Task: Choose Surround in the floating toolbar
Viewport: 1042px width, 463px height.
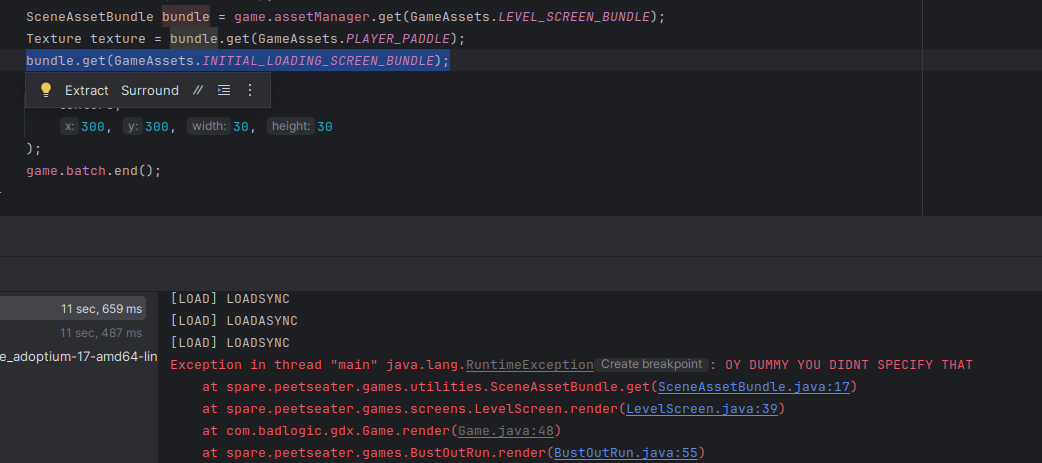Action: 150,90
